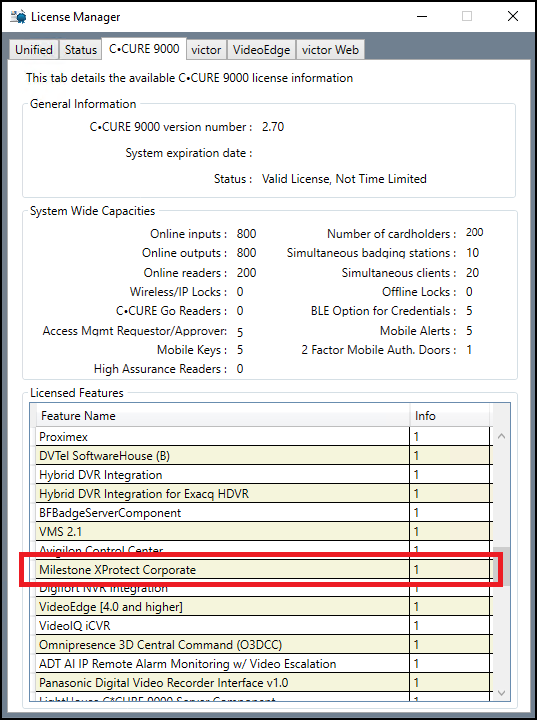Select the Milestone XProtect Corporate row
Viewport: 537px width, 720px height.
point(263,569)
